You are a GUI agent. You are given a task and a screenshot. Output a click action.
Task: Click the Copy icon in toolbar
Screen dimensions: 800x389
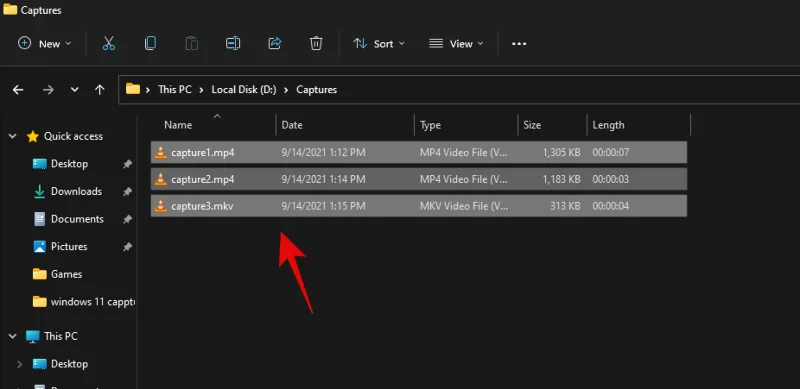(x=150, y=44)
